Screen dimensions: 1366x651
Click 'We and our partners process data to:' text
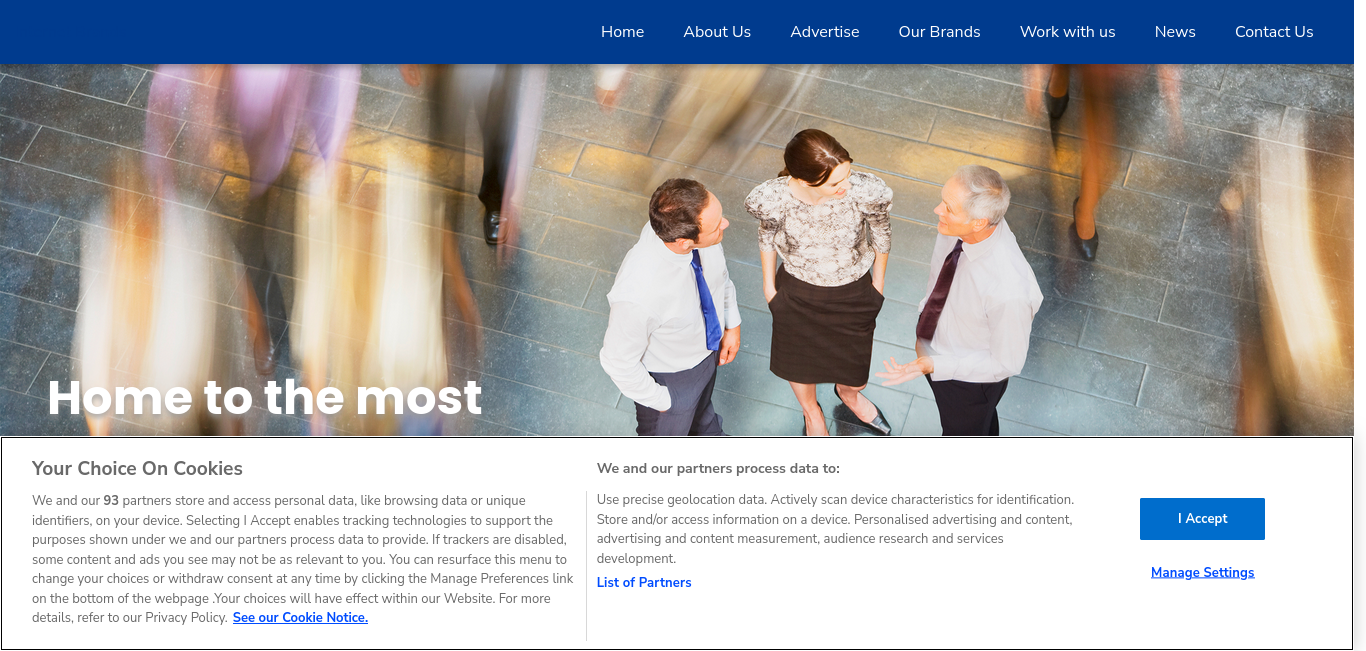718,468
